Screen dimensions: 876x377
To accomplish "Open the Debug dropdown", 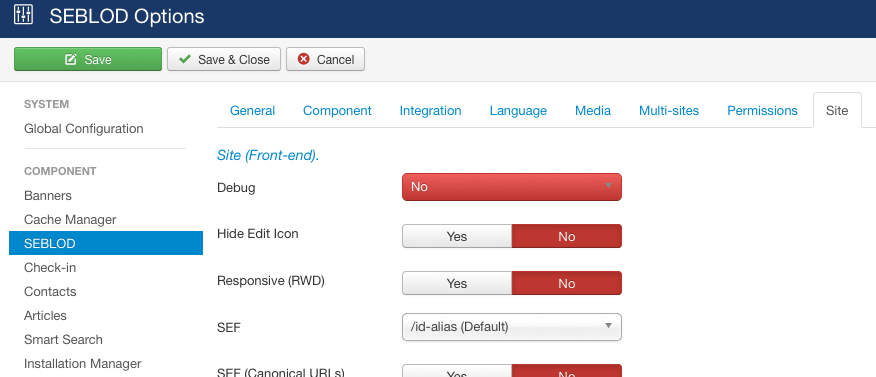I will (x=512, y=187).
